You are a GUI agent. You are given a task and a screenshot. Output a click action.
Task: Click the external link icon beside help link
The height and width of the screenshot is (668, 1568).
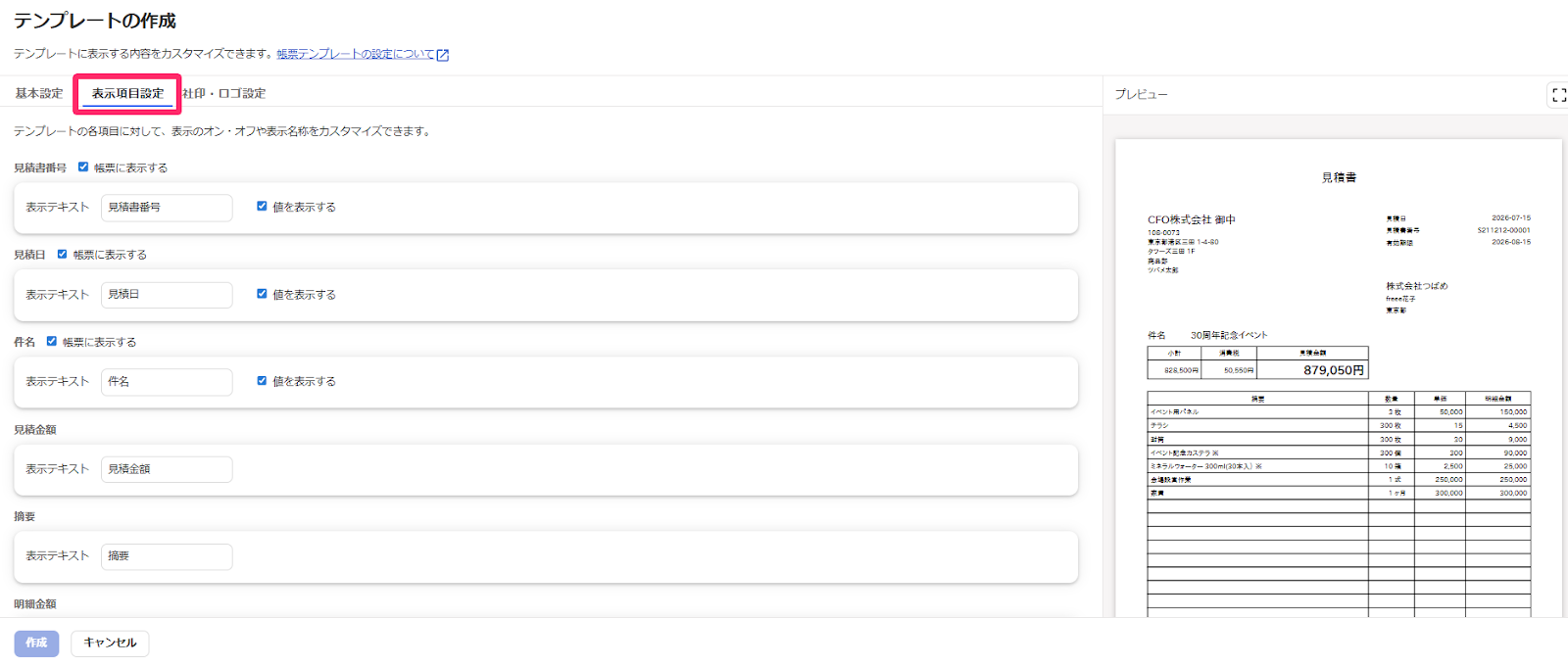[x=443, y=55]
